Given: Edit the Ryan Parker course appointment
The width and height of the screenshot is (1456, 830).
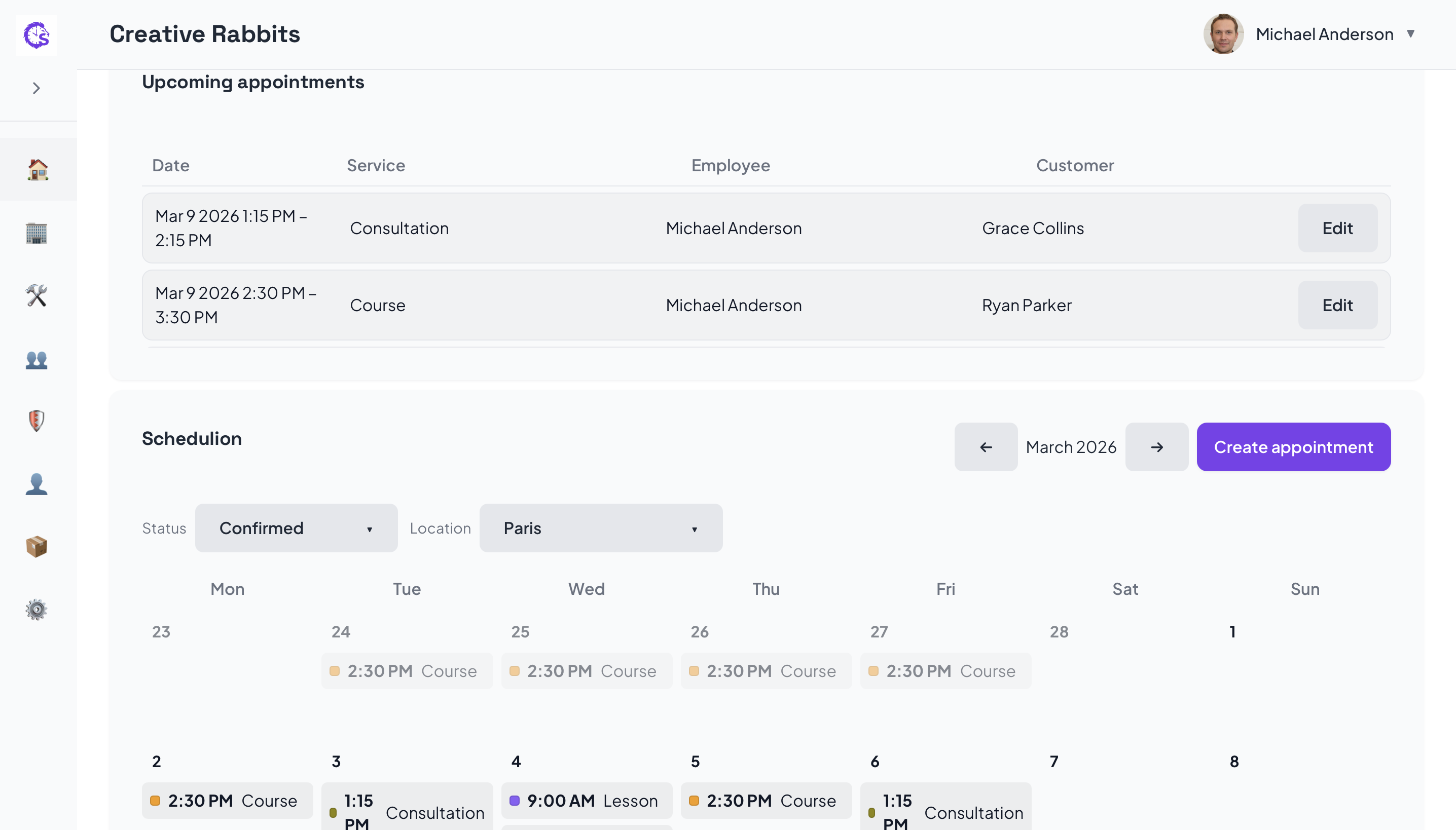Looking at the screenshot, I should click(x=1337, y=305).
